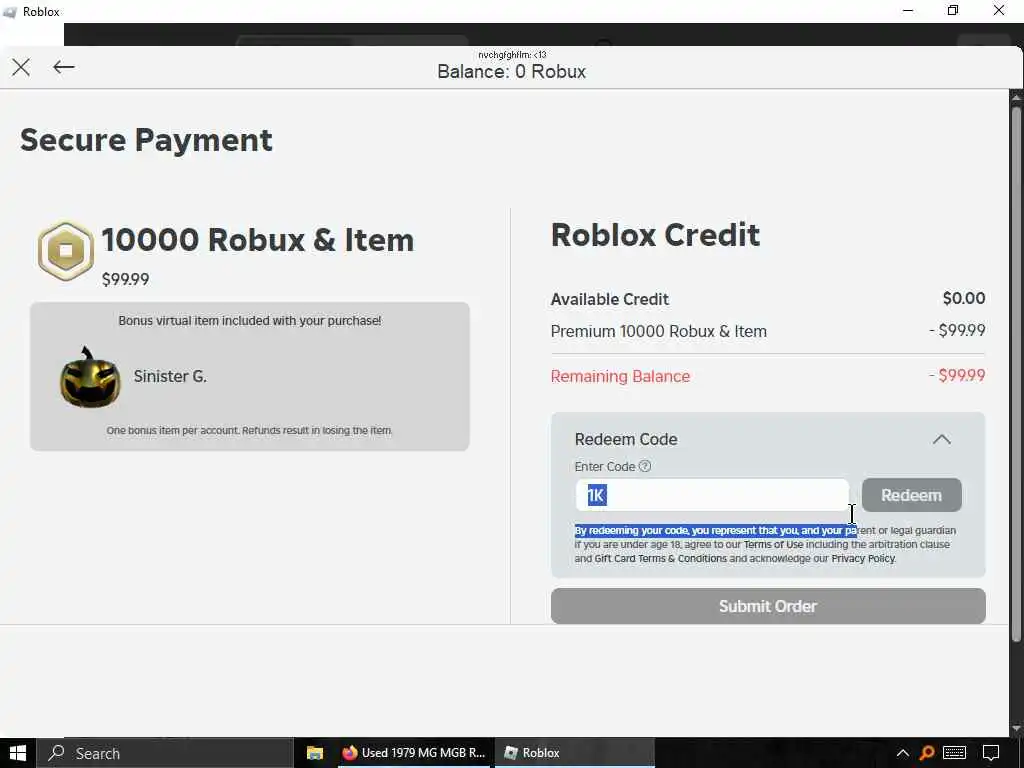The width and height of the screenshot is (1024, 768).
Task: Click the red -$99.99 remaining balance amount
Action: pyautogui.click(x=957, y=376)
